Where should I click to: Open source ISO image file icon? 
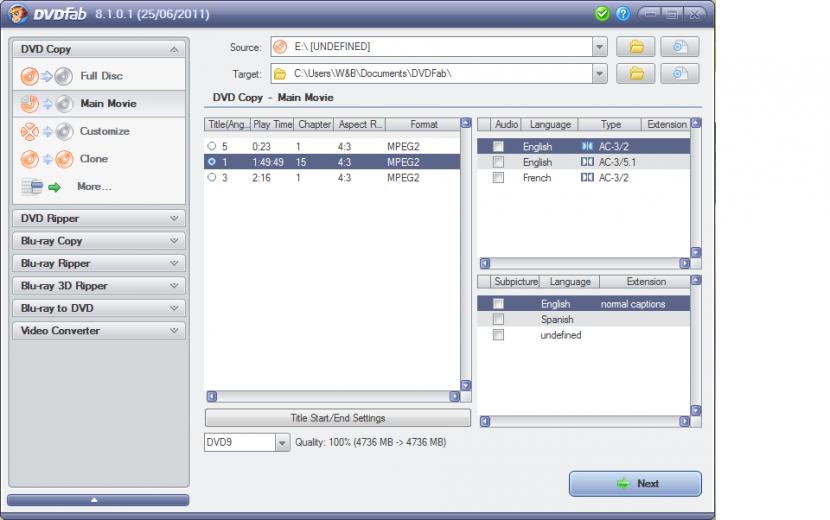coord(680,47)
